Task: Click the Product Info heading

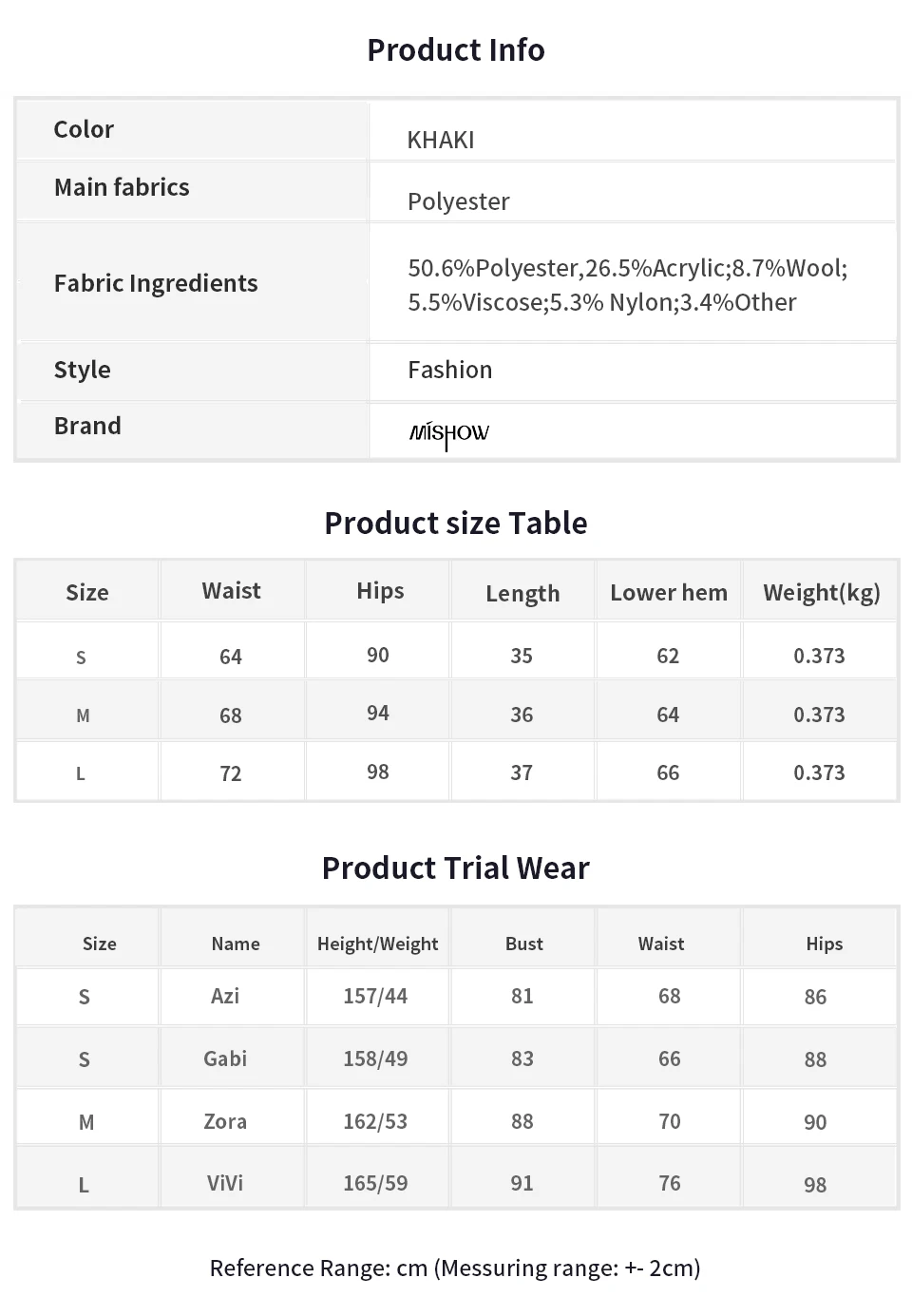Action: 456,49
